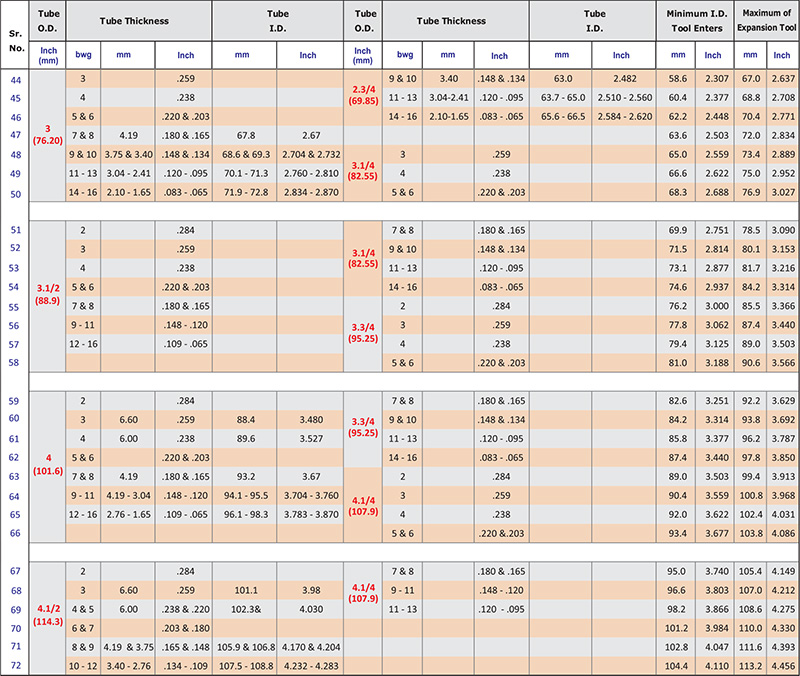Click tube I.D. value '93.2'
This screenshot has width=800, height=676.
coord(246,477)
